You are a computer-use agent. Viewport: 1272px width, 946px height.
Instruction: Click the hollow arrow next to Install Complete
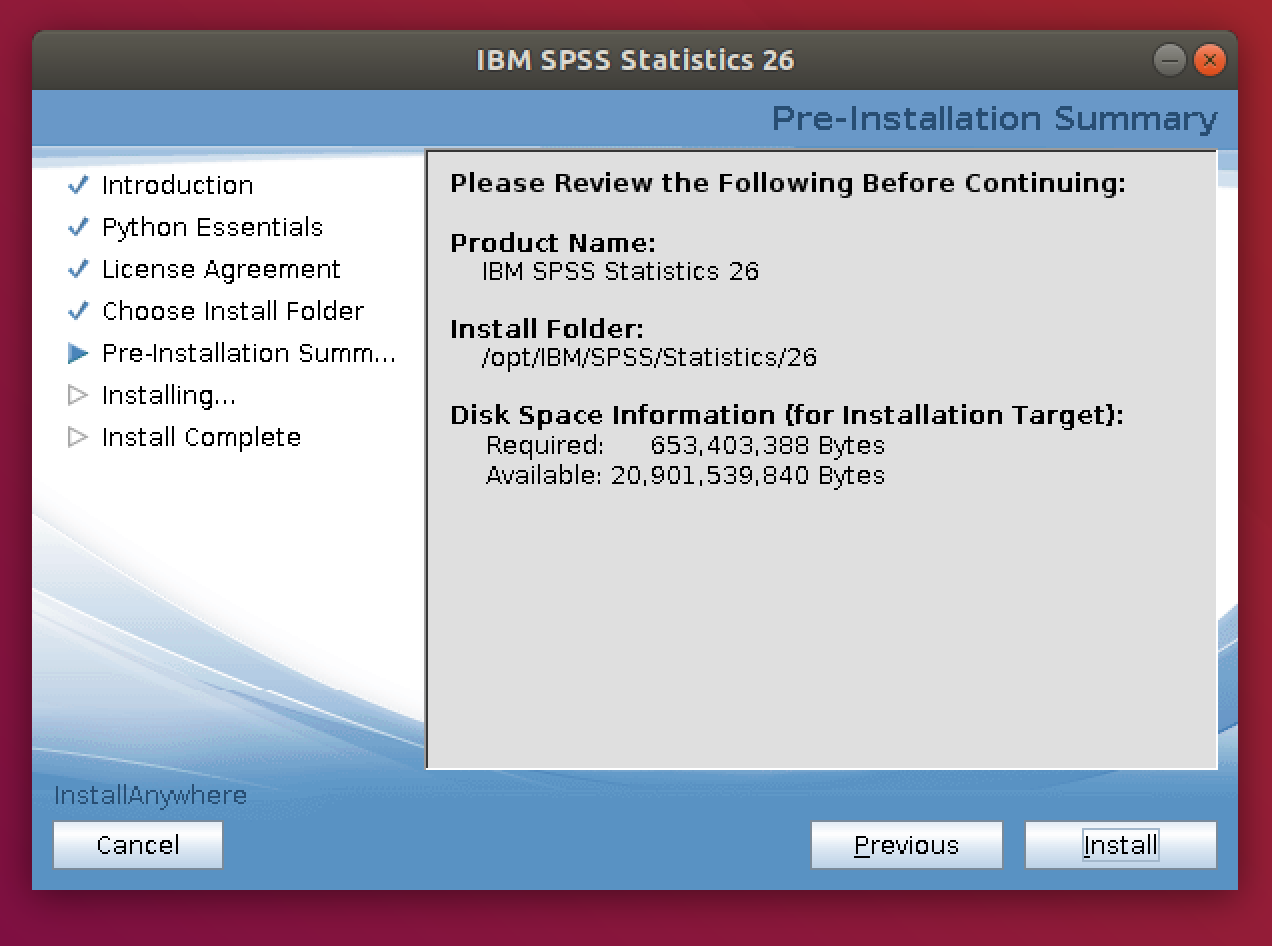point(78,438)
